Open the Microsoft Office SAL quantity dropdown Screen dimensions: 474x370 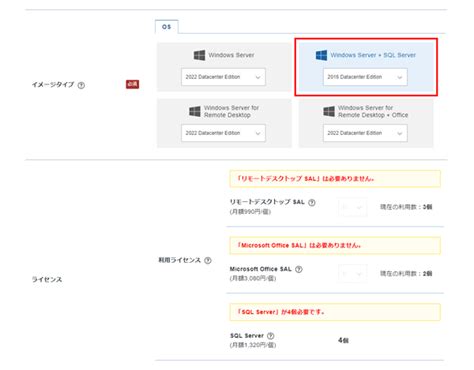353,274
